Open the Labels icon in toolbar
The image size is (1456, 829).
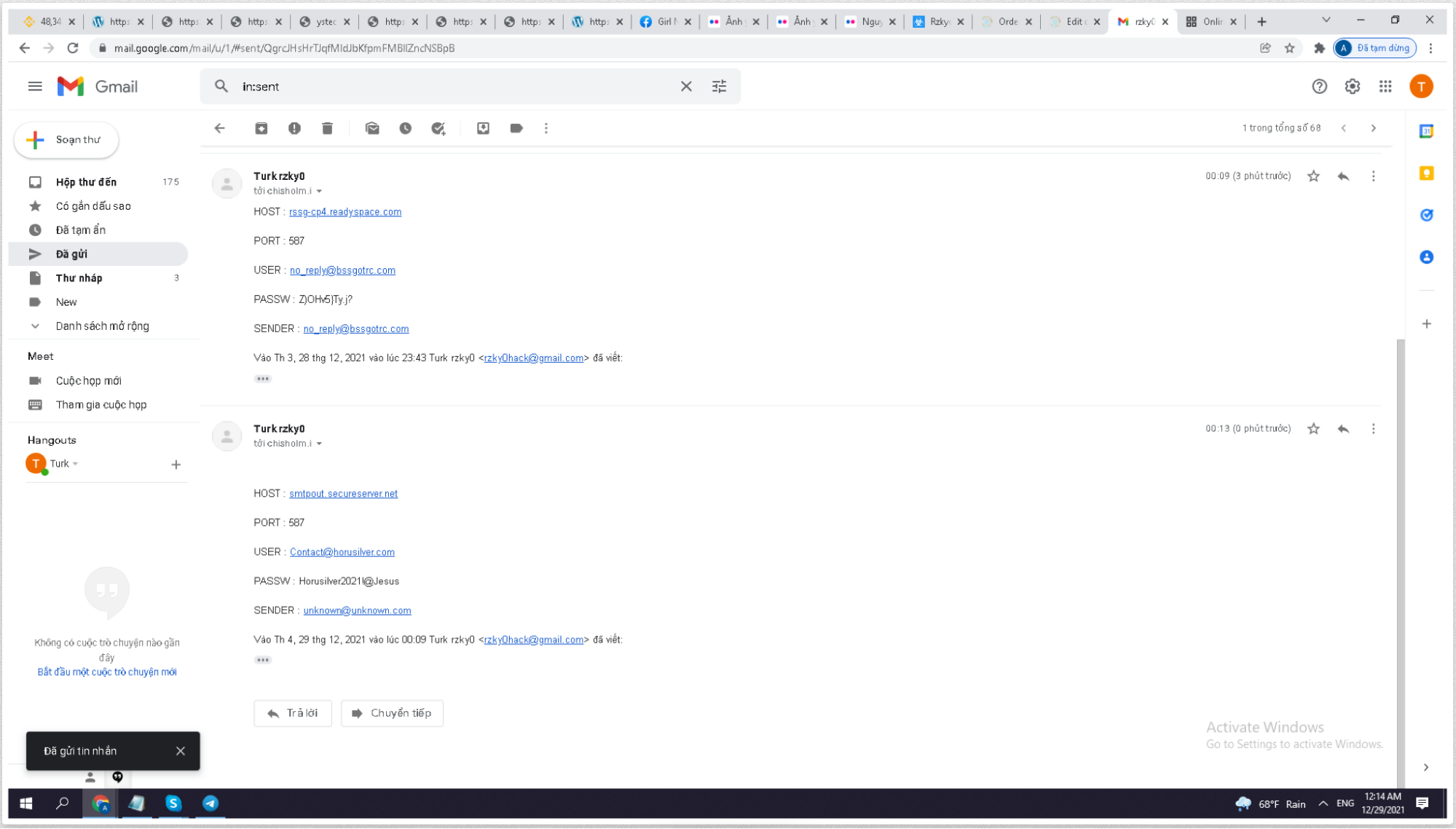[x=516, y=128]
